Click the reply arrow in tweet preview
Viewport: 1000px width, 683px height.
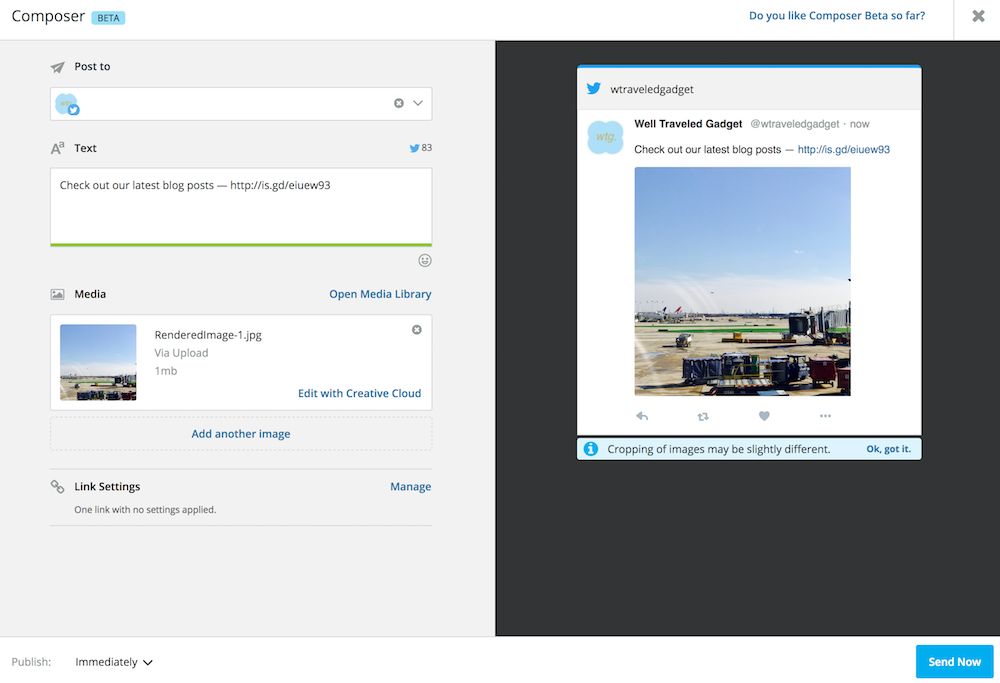point(642,416)
